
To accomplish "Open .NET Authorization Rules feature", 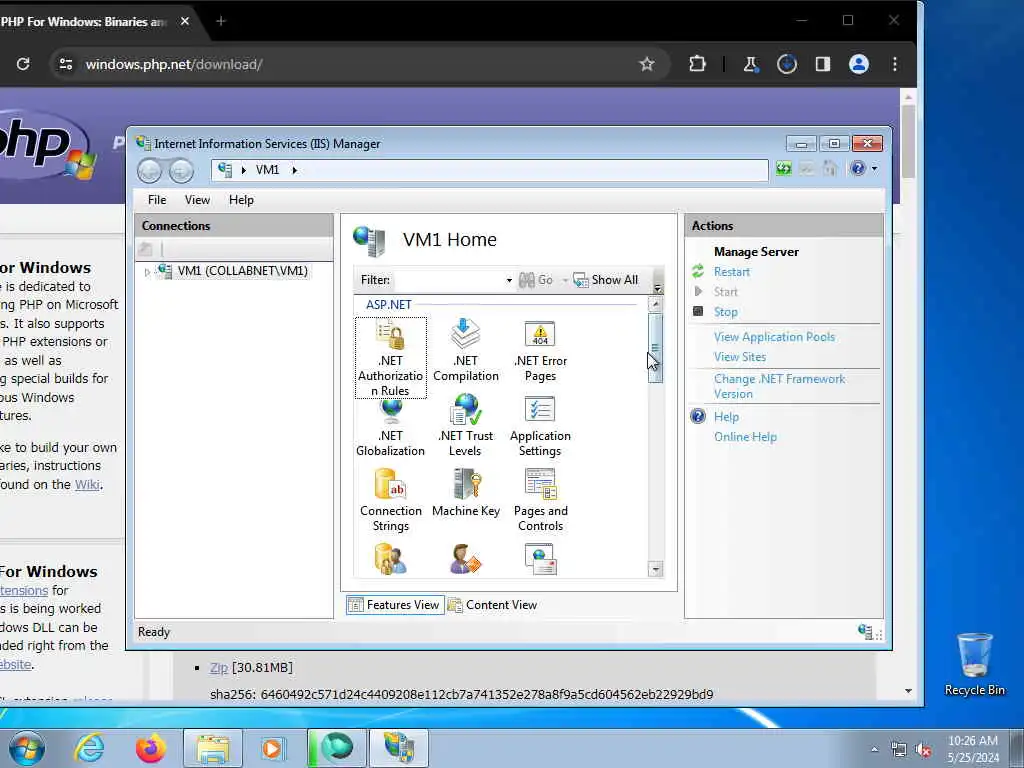I will point(391,358).
